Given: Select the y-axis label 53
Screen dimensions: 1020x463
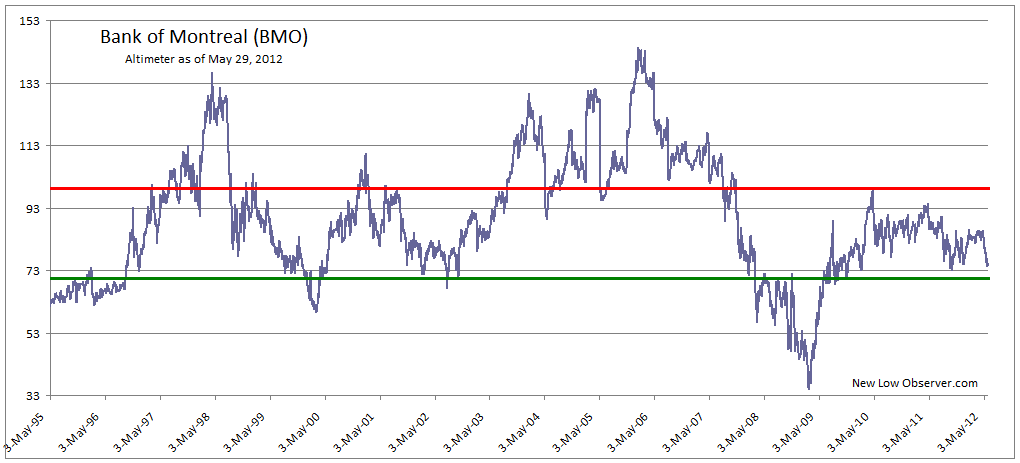Looking at the screenshot, I should (x=35, y=334).
